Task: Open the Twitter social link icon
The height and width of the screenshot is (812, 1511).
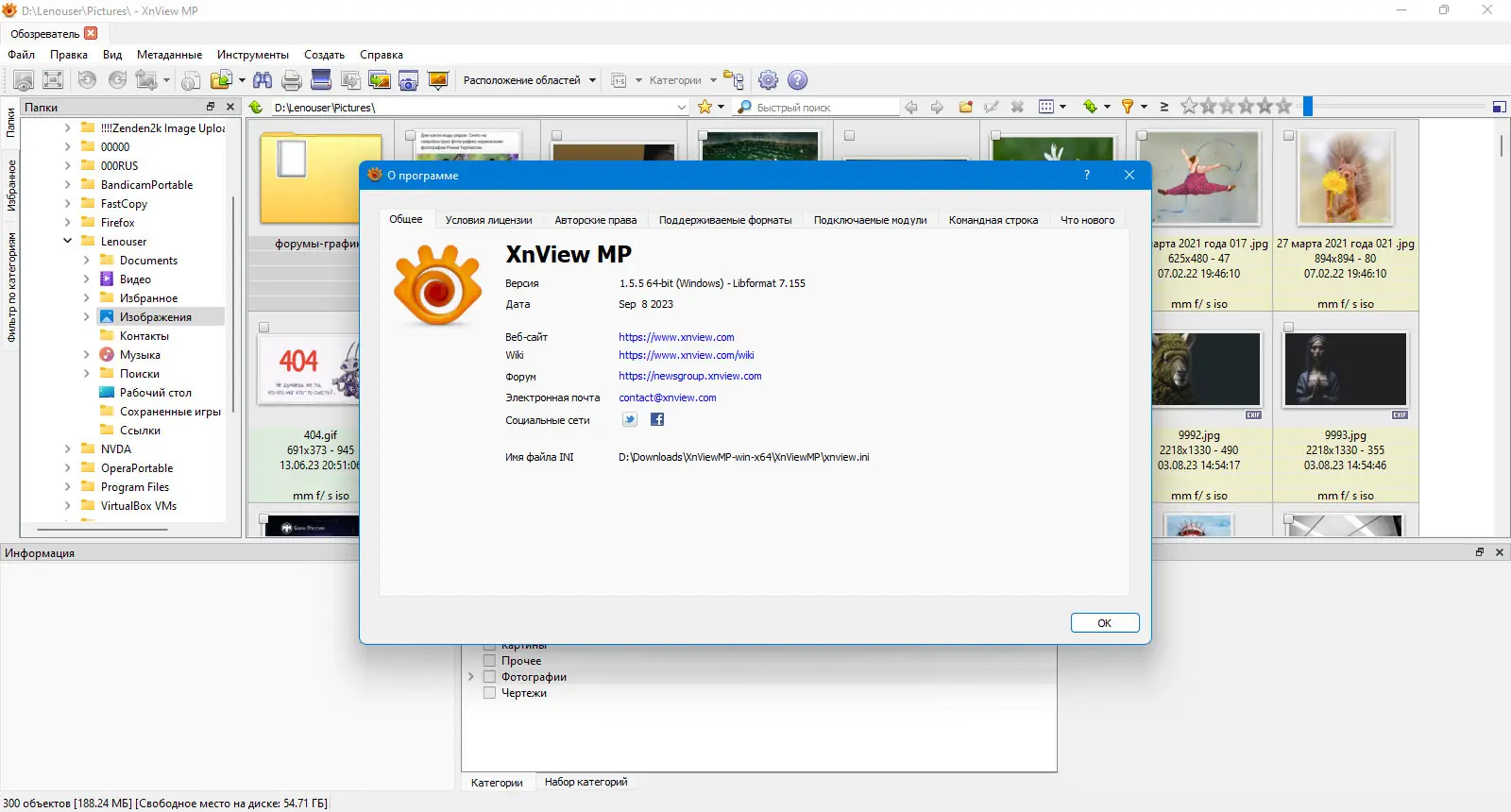Action: pos(630,420)
